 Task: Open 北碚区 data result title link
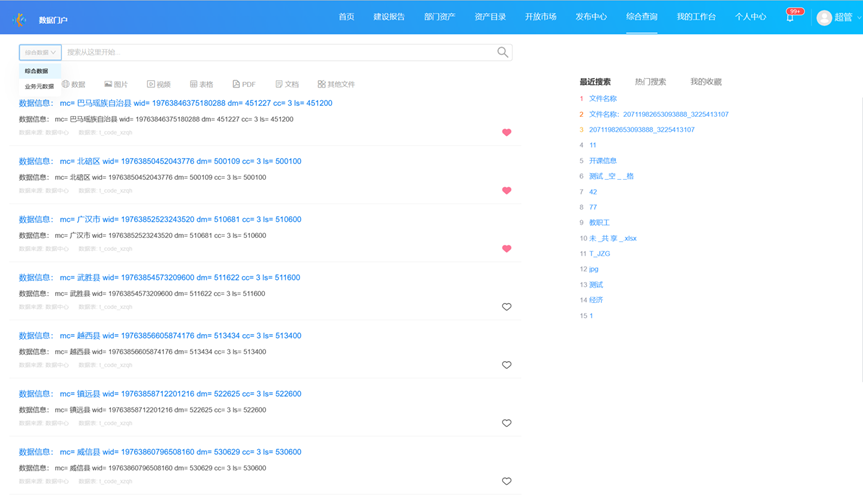(160, 161)
